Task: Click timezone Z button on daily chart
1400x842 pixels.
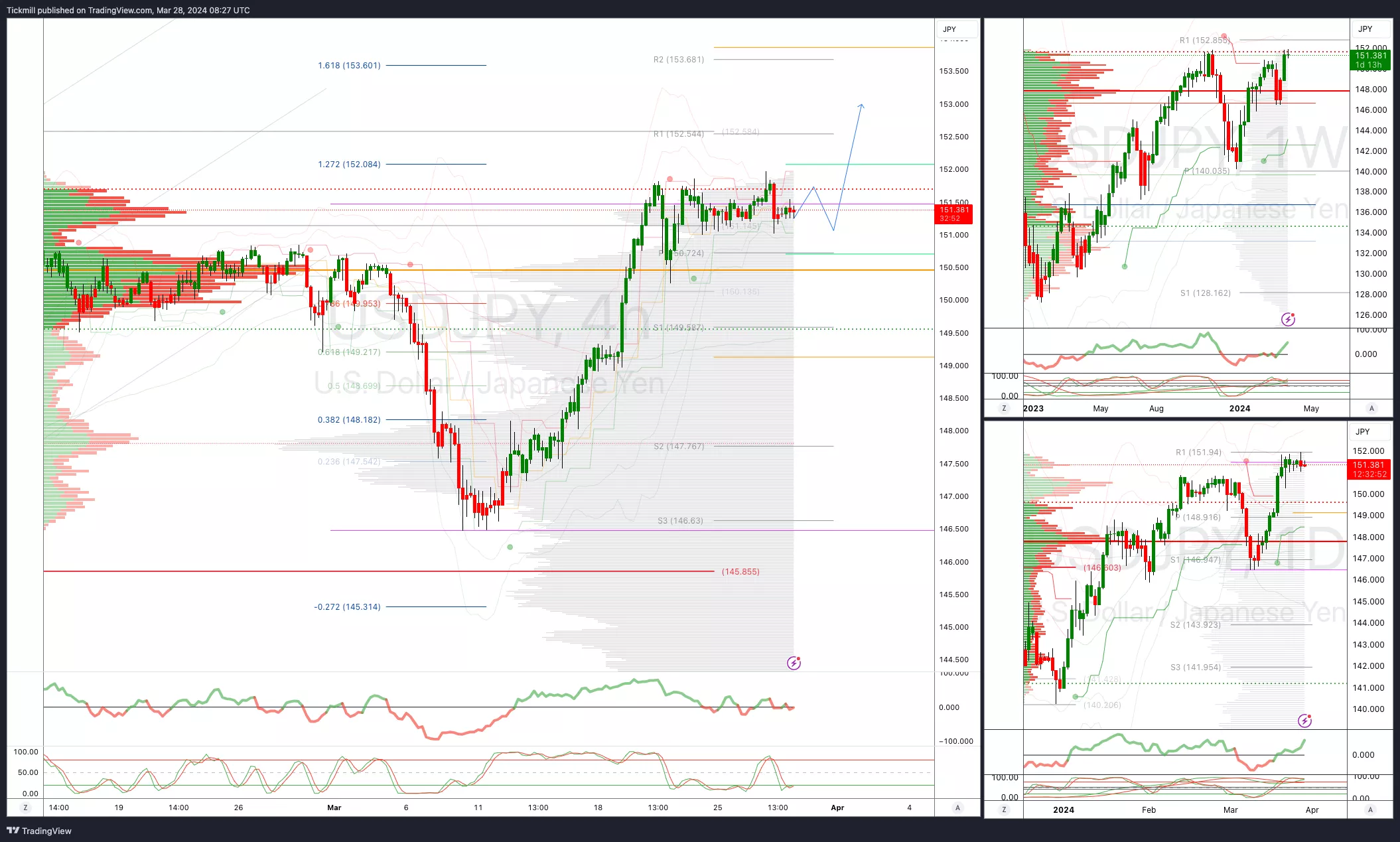Action: point(1004,809)
